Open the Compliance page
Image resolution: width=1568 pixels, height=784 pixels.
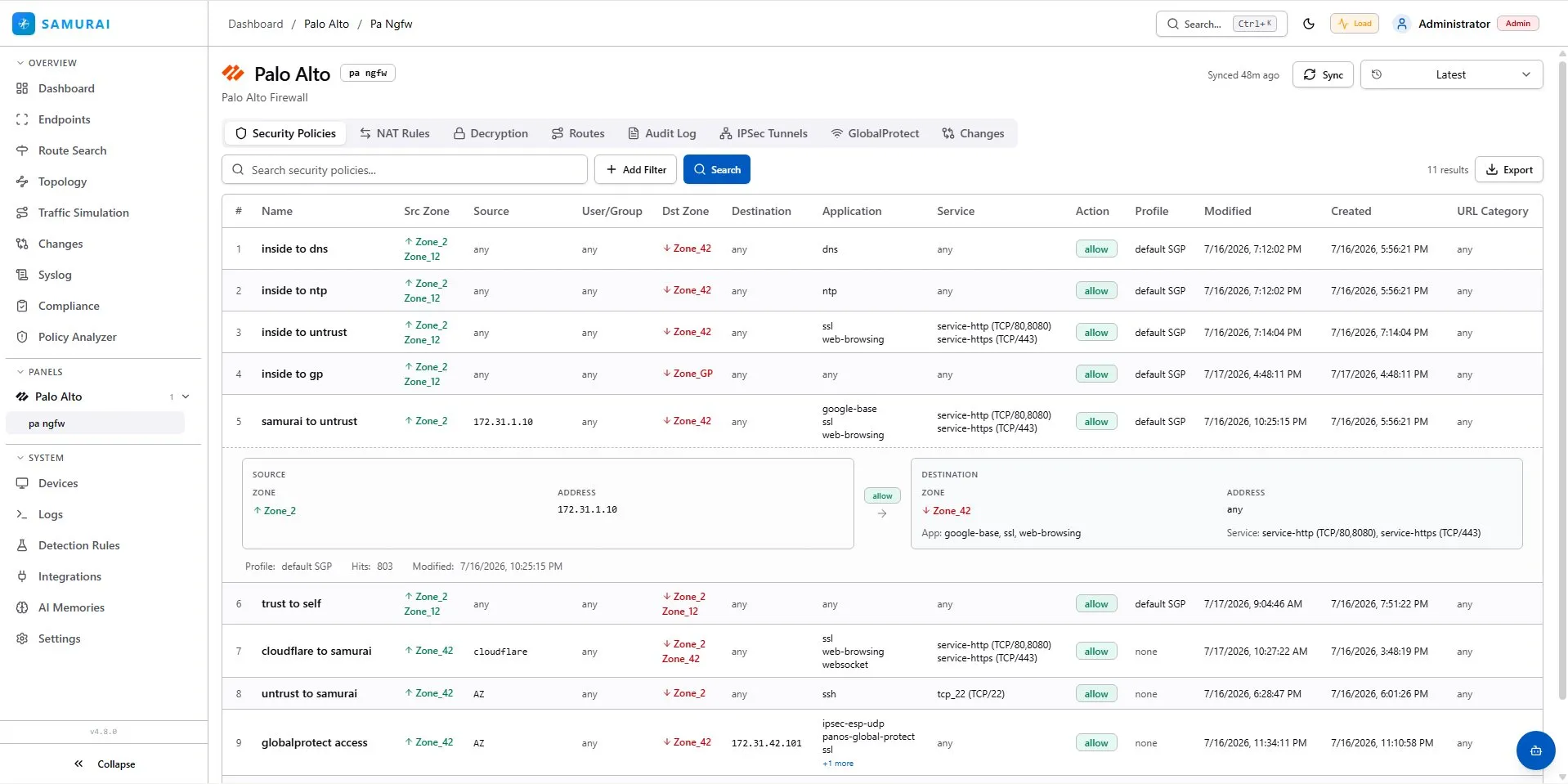pos(69,306)
